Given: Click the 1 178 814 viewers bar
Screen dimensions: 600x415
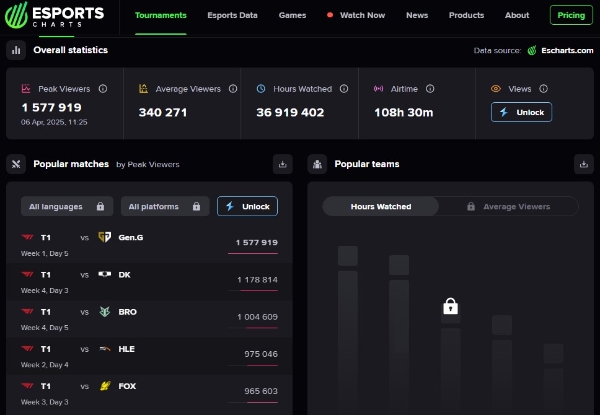Looking at the screenshot, I should point(253,290).
